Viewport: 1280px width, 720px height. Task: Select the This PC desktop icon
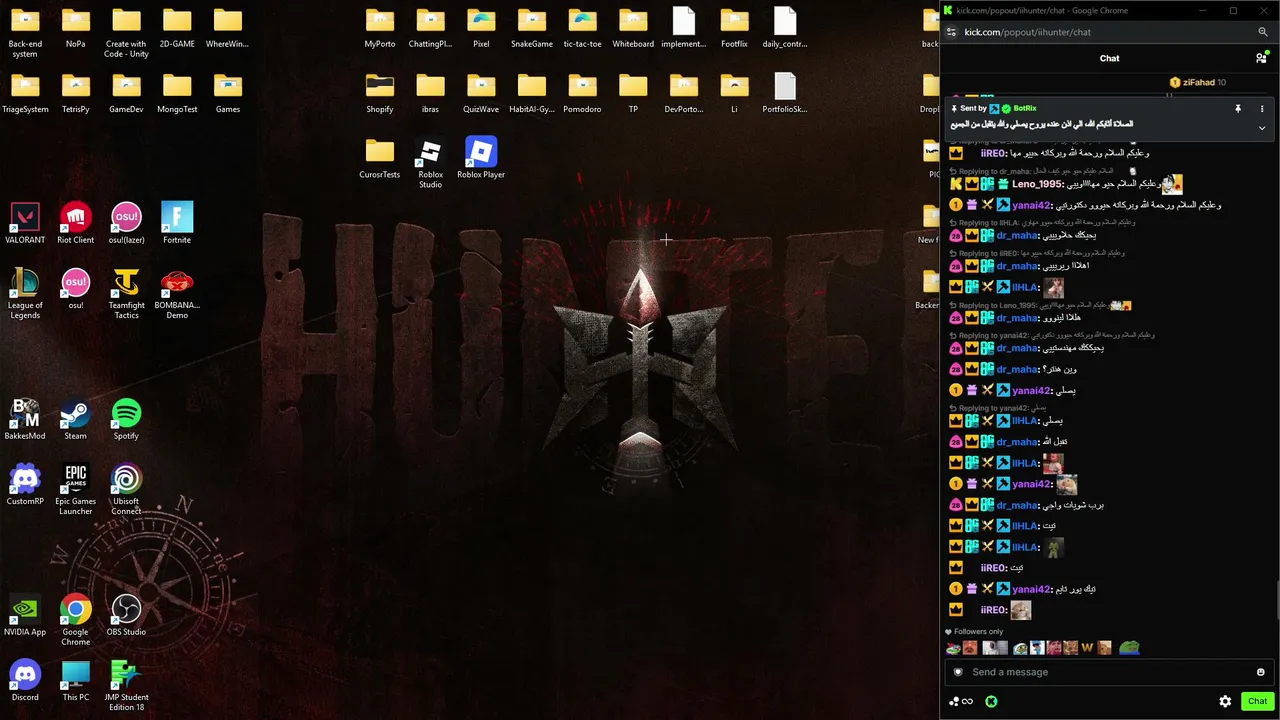[76, 681]
